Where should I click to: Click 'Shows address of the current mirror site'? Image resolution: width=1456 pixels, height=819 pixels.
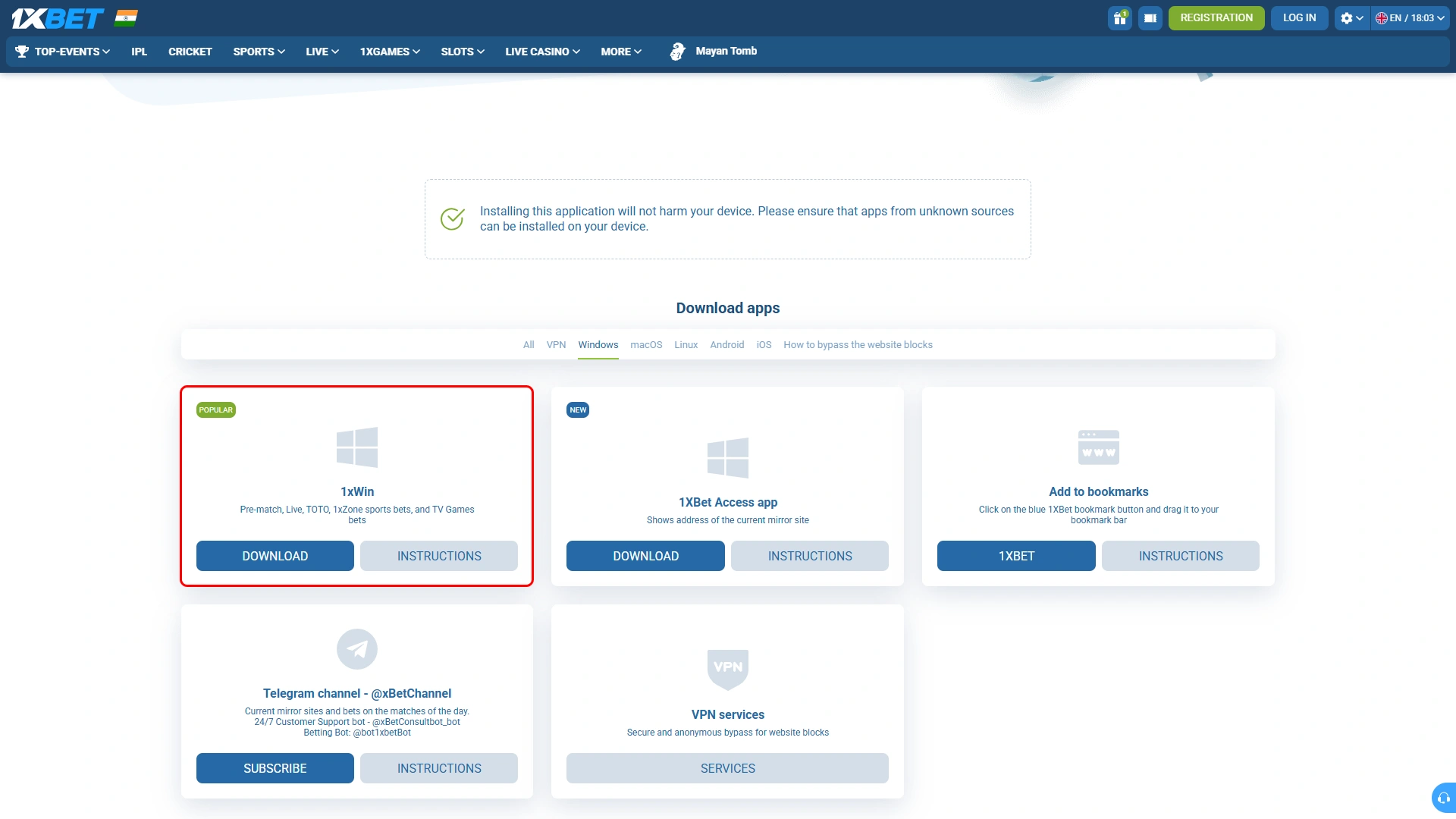(x=728, y=520)
